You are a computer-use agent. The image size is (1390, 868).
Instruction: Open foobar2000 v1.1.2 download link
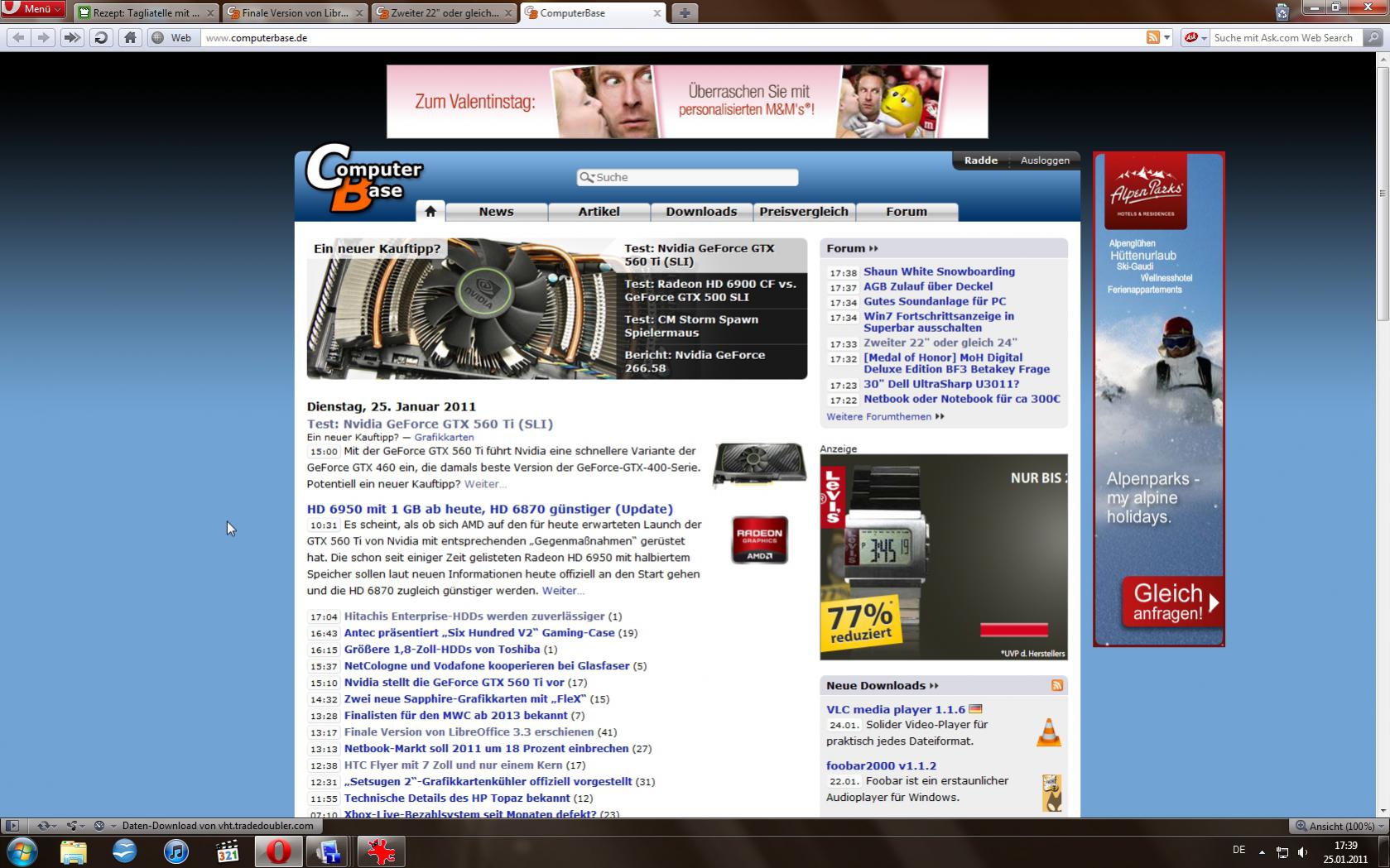[x=881, y=765]
